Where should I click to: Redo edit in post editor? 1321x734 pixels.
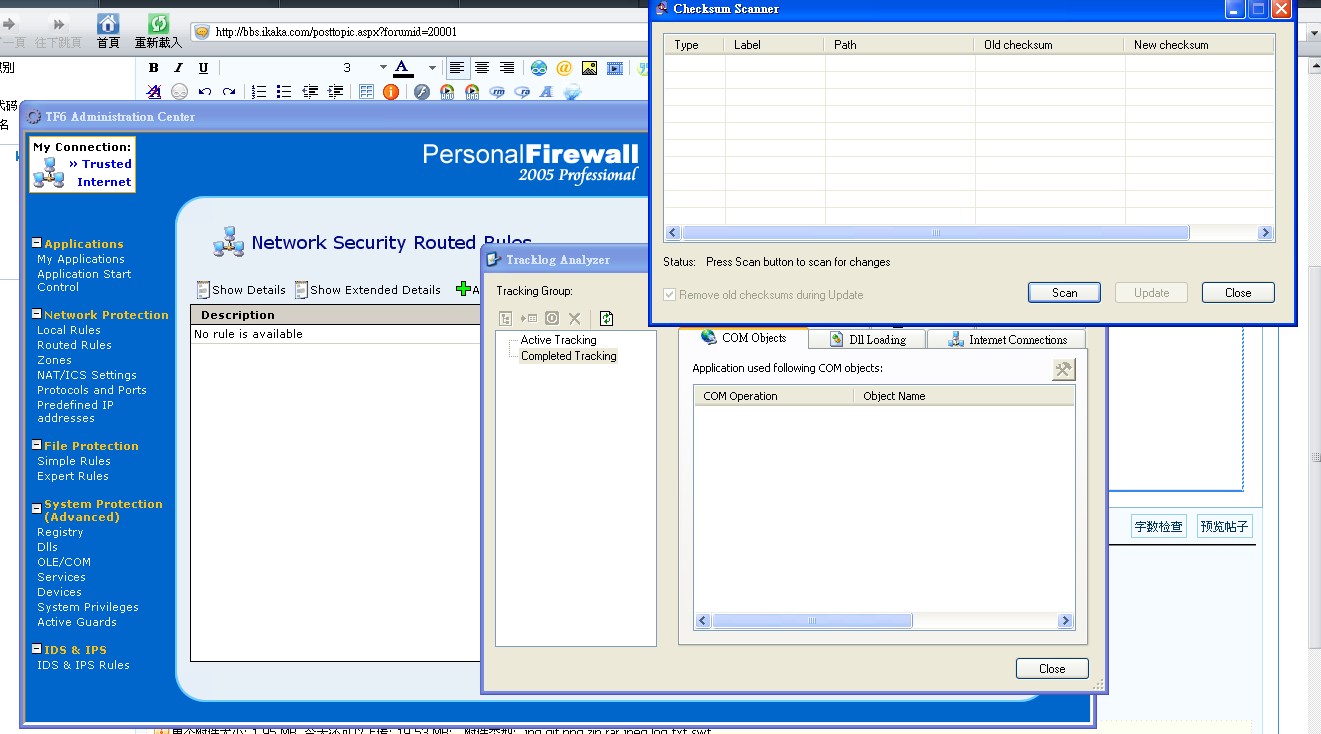pyautogui.click(x=229, y=92)
